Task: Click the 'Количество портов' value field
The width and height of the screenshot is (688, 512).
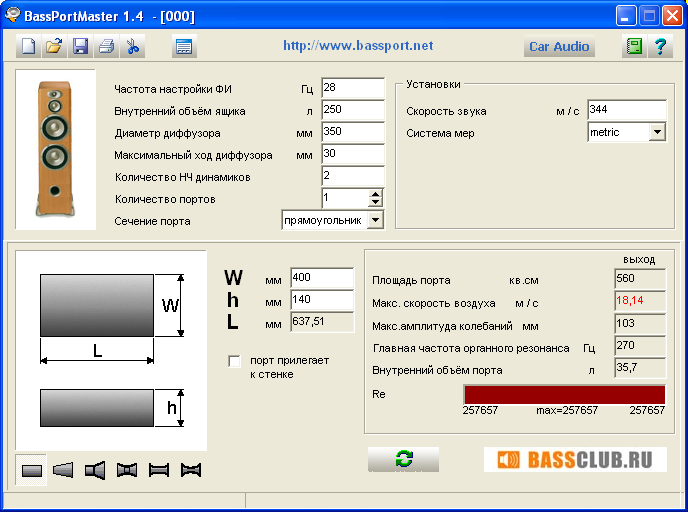Action: click(345, 197)
